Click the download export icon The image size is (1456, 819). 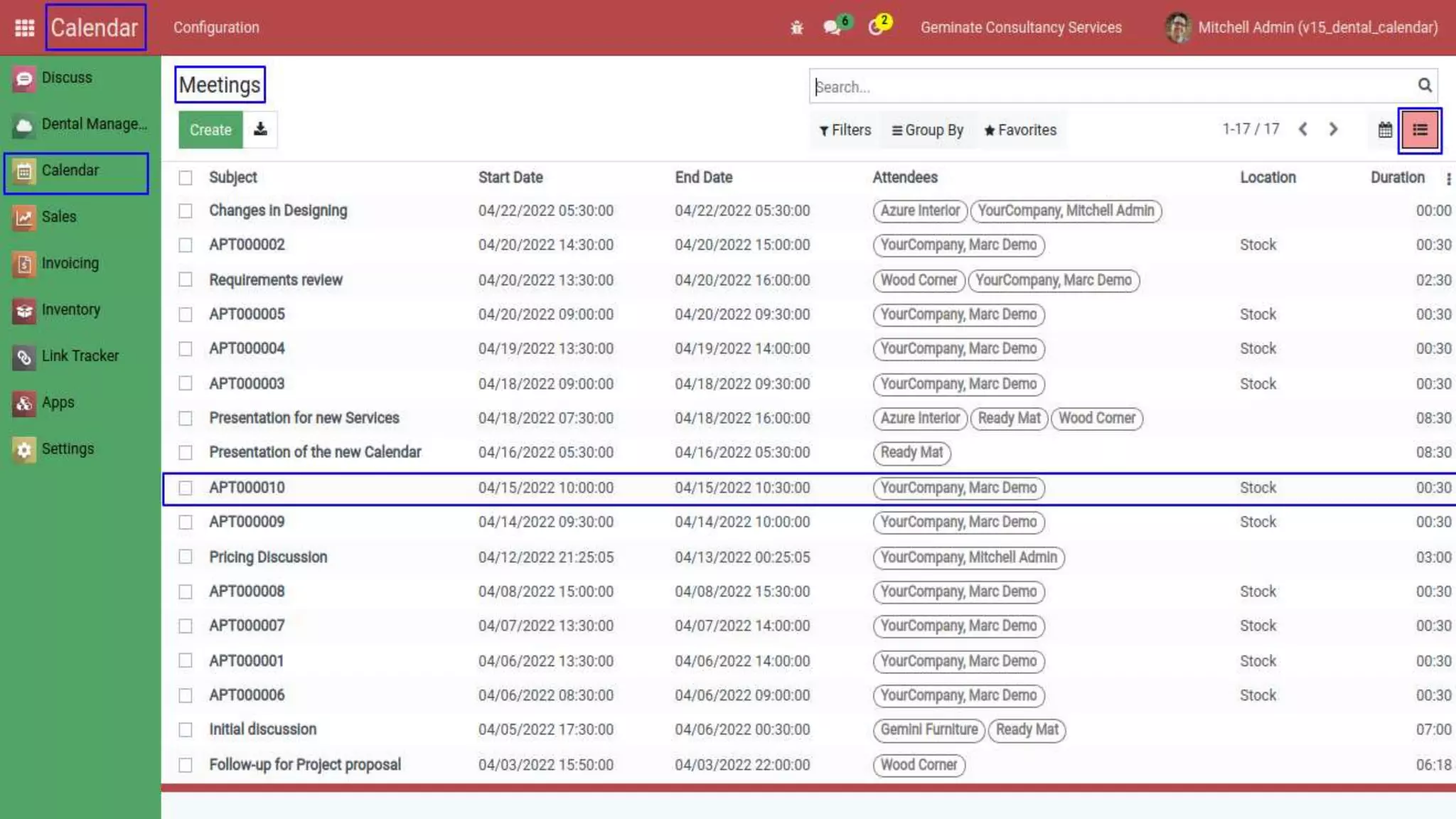260,129
